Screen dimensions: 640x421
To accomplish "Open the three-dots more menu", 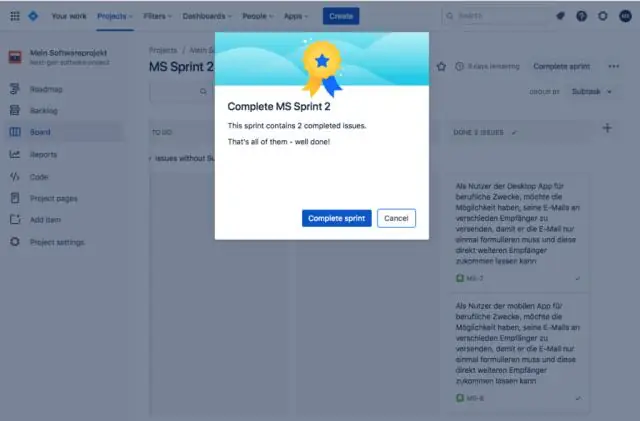I will tap(613, 66).
